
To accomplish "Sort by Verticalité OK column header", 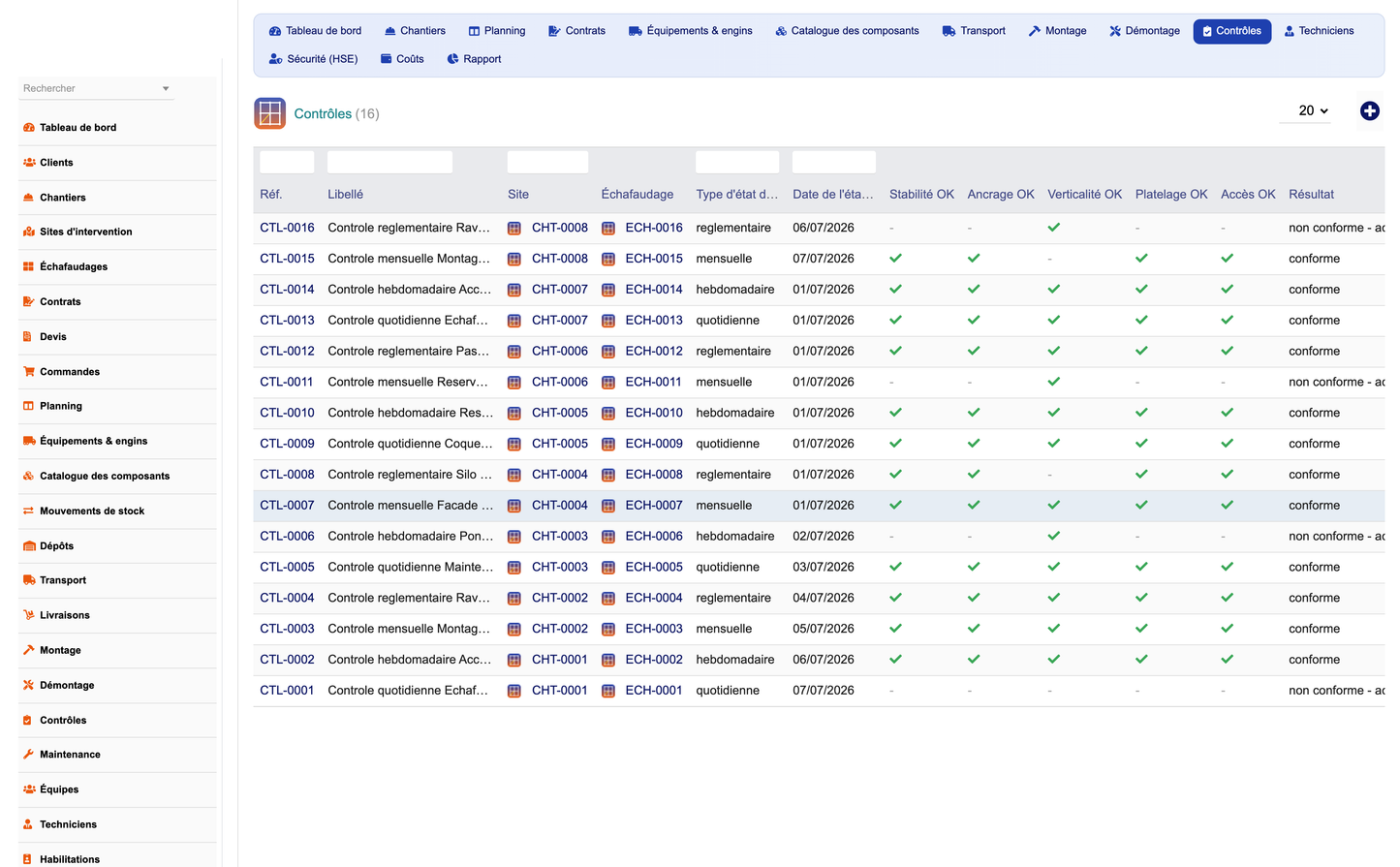I will pos(1084,195).
